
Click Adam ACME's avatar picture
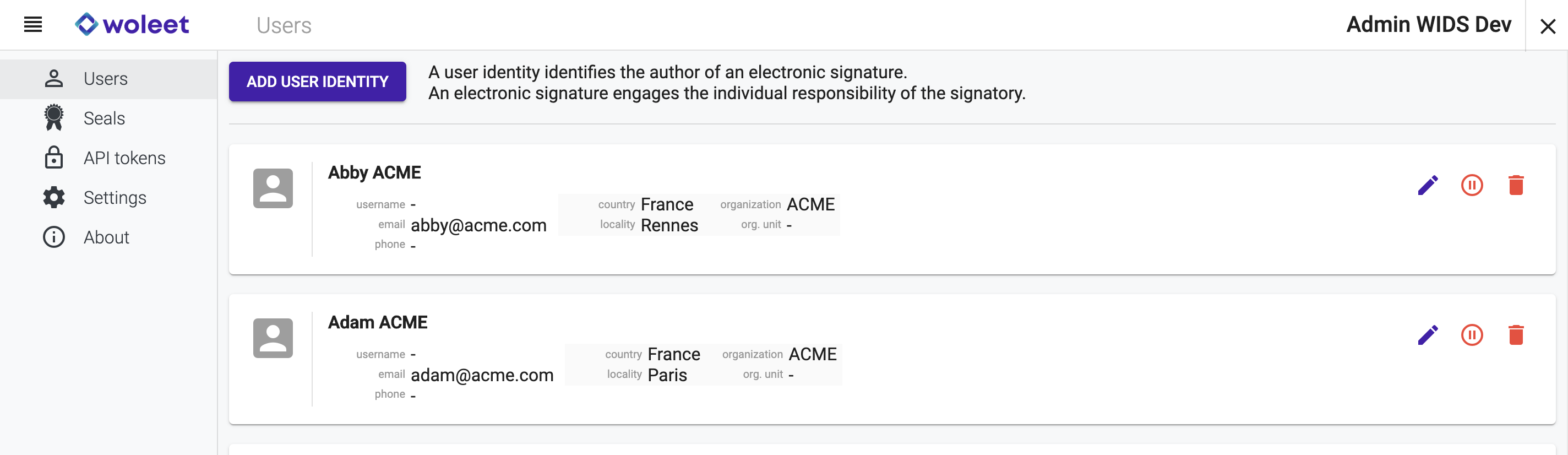[x=273, y=338]
